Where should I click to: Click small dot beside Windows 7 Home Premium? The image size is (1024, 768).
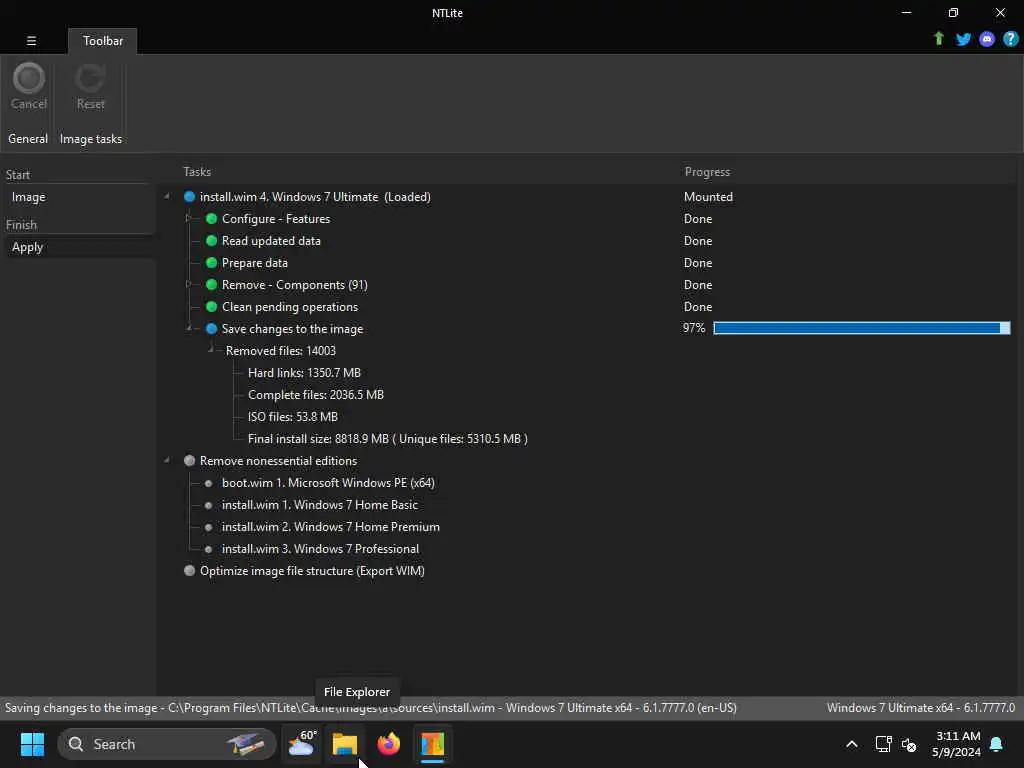(x=208, y=527)
